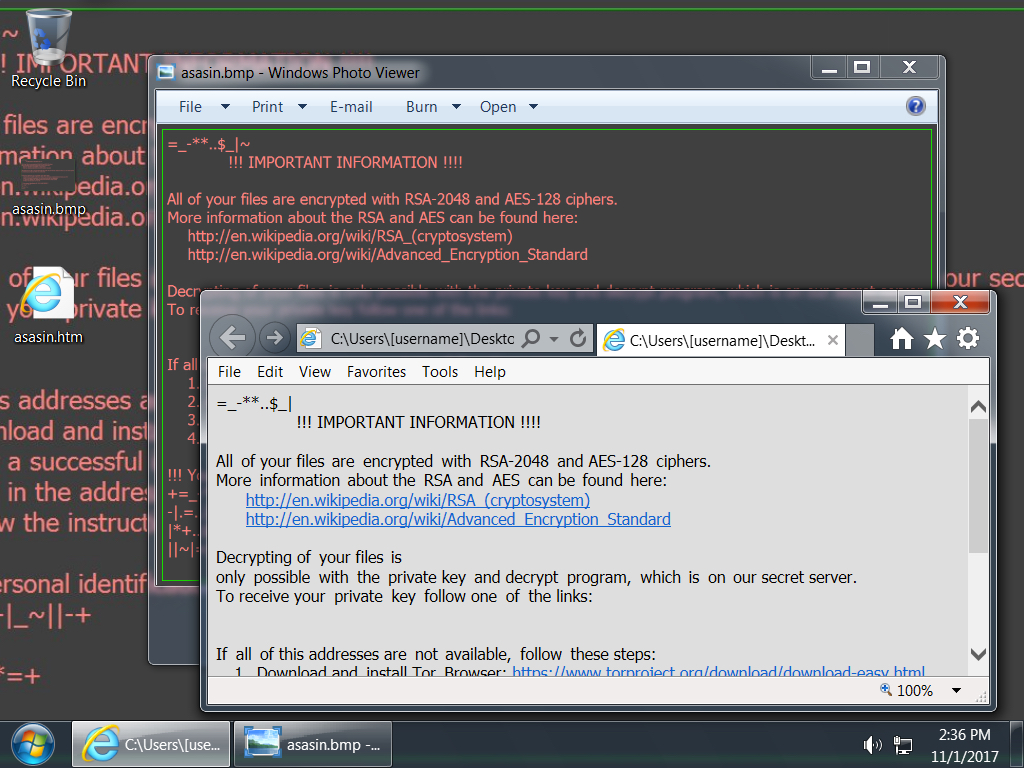This screenshot has width=1024, height=768.
Task: Click the Show desktop strip on taskbar
Action: pos(1016,744)
